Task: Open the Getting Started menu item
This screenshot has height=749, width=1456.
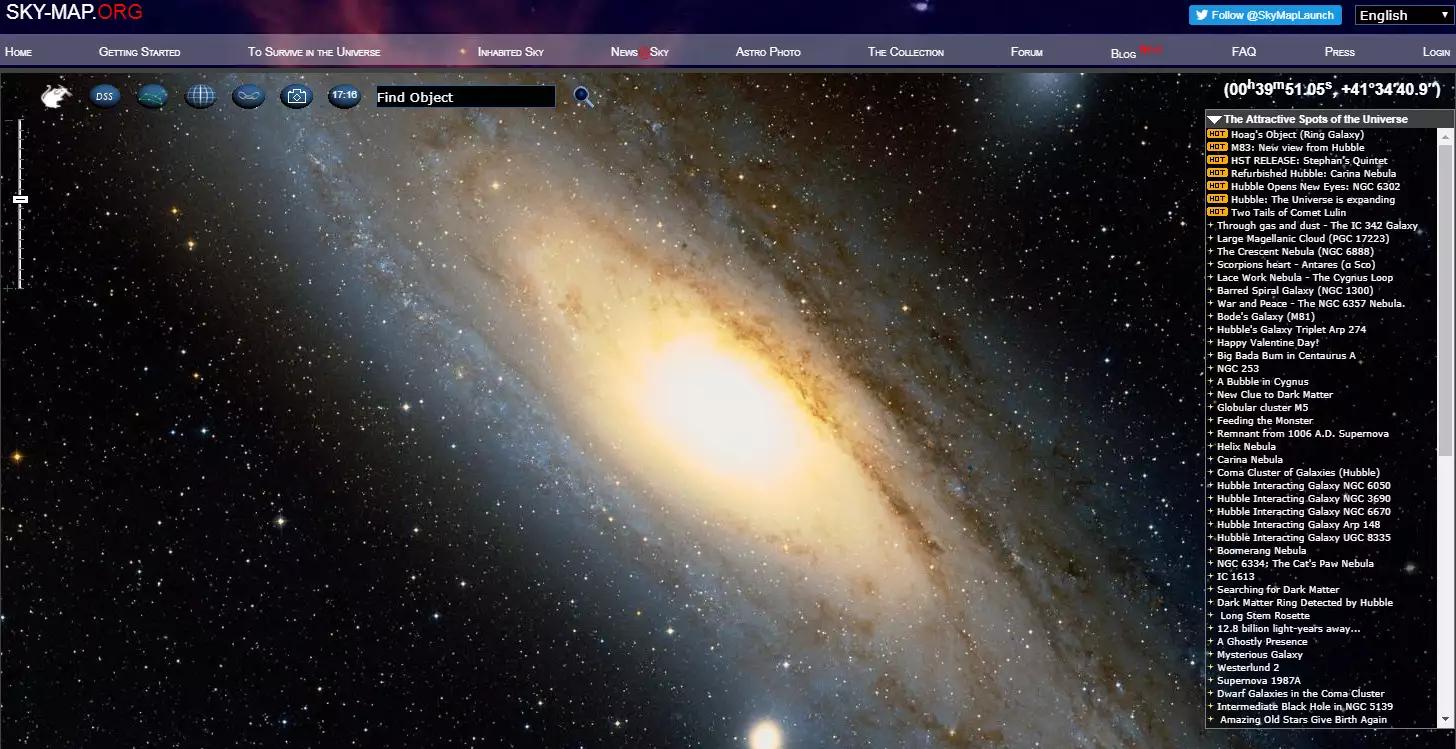Action: point(139,52)
